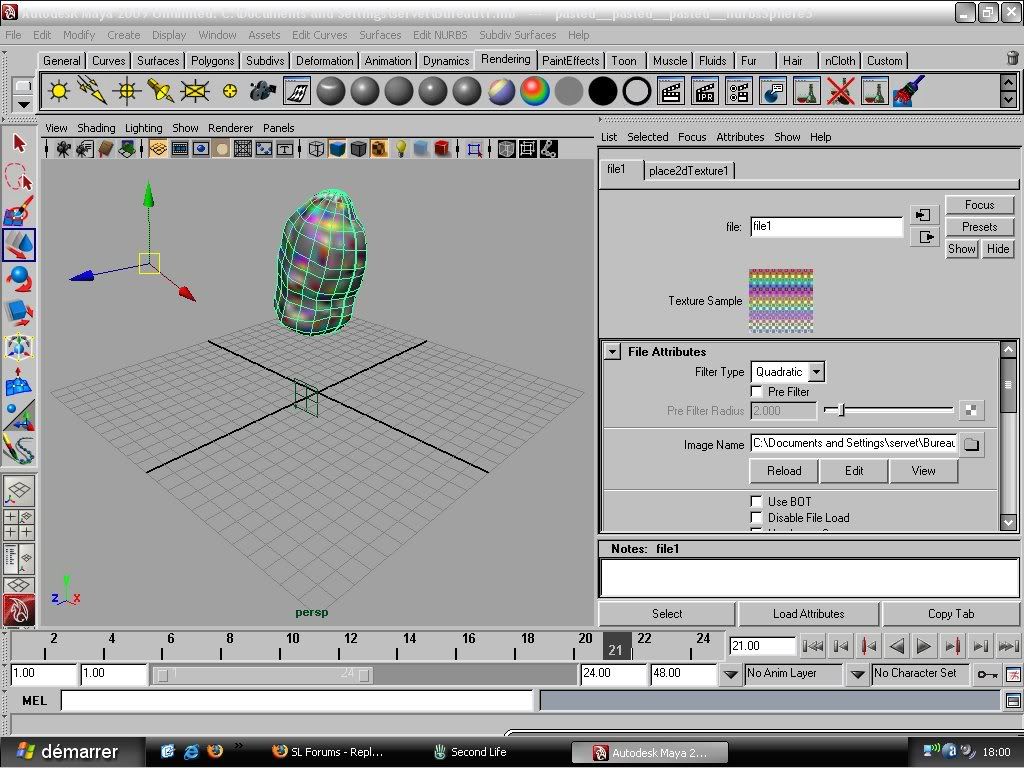Activate the Paint Selection tool
Screen dimensions: 1024x768
tap(19, 212)
